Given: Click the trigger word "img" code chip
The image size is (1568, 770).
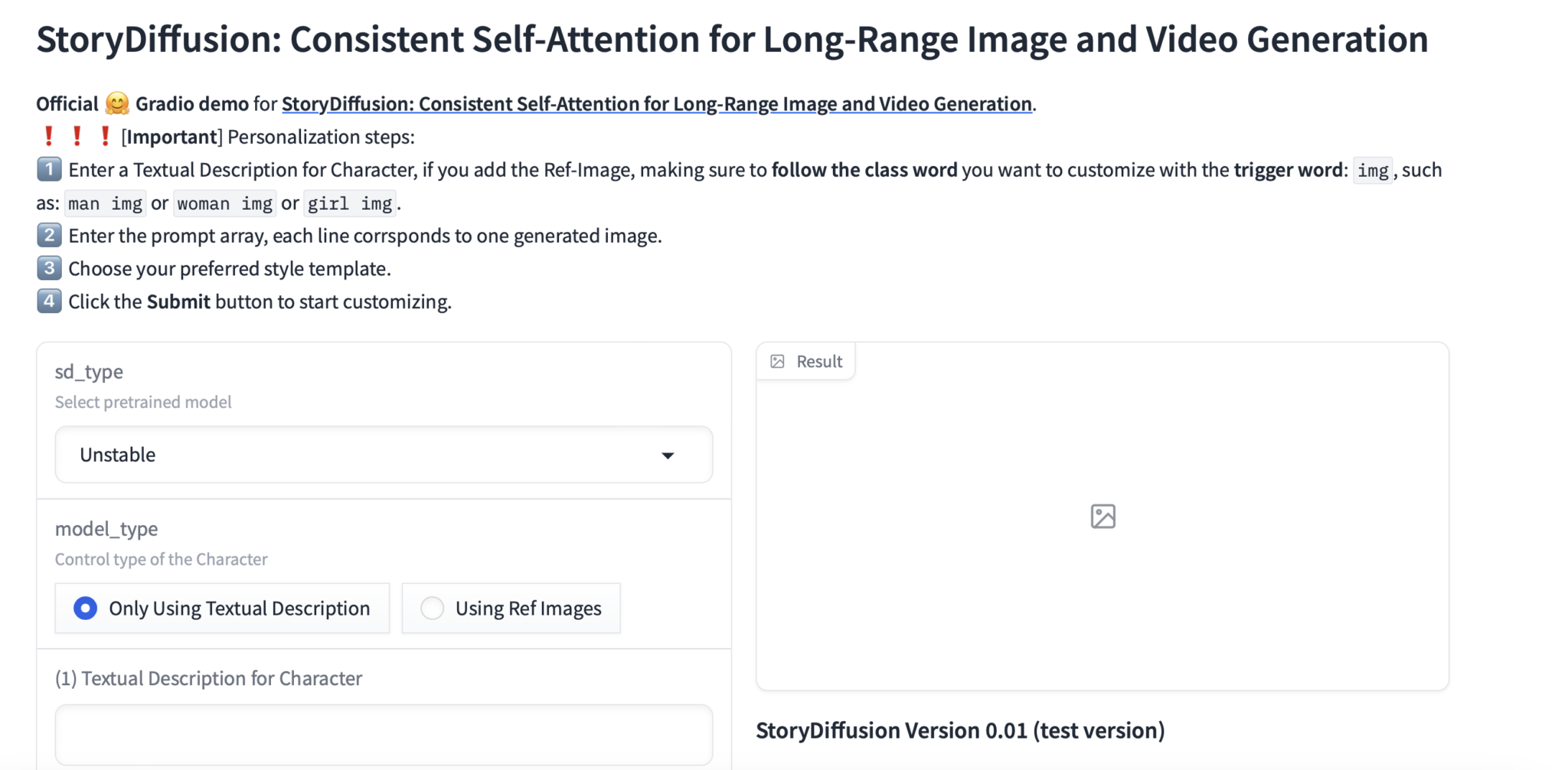Looking at the screenshot, I should point(1372,170).
